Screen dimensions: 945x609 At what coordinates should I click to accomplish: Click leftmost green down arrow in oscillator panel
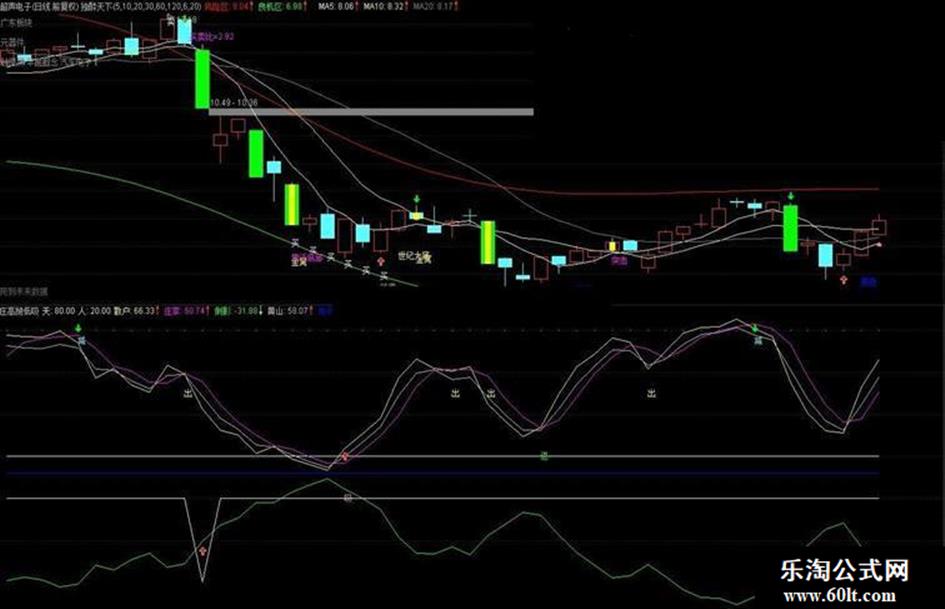coord(78,329)
